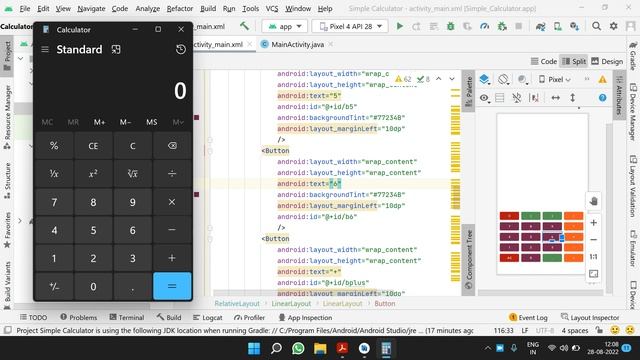
Task: Click color swatch beside second backgroundTint line
Action: 197,195
